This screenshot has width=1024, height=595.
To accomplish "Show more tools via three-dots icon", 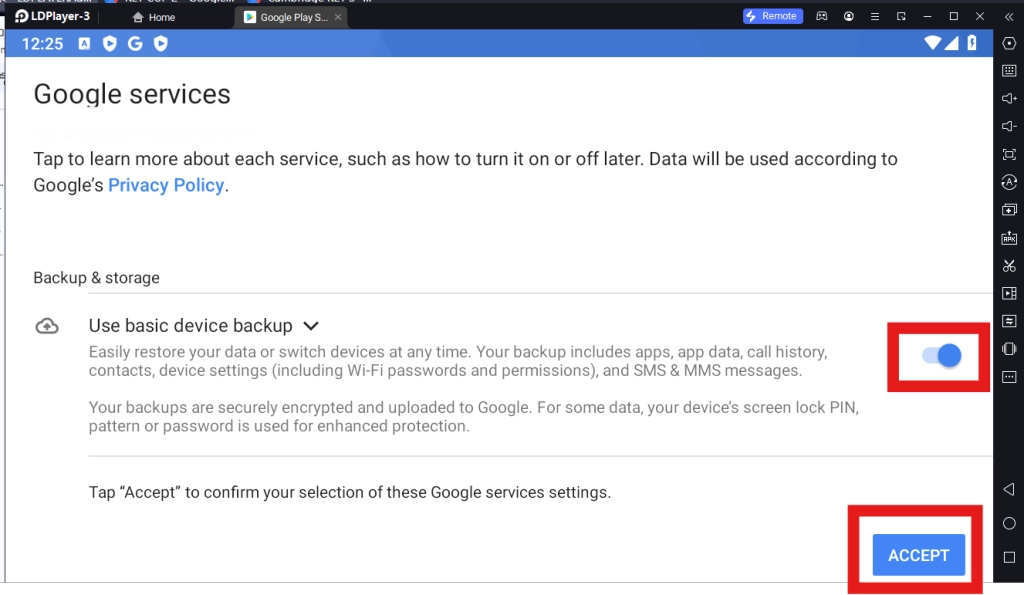I will click(x=1009, y=377).
